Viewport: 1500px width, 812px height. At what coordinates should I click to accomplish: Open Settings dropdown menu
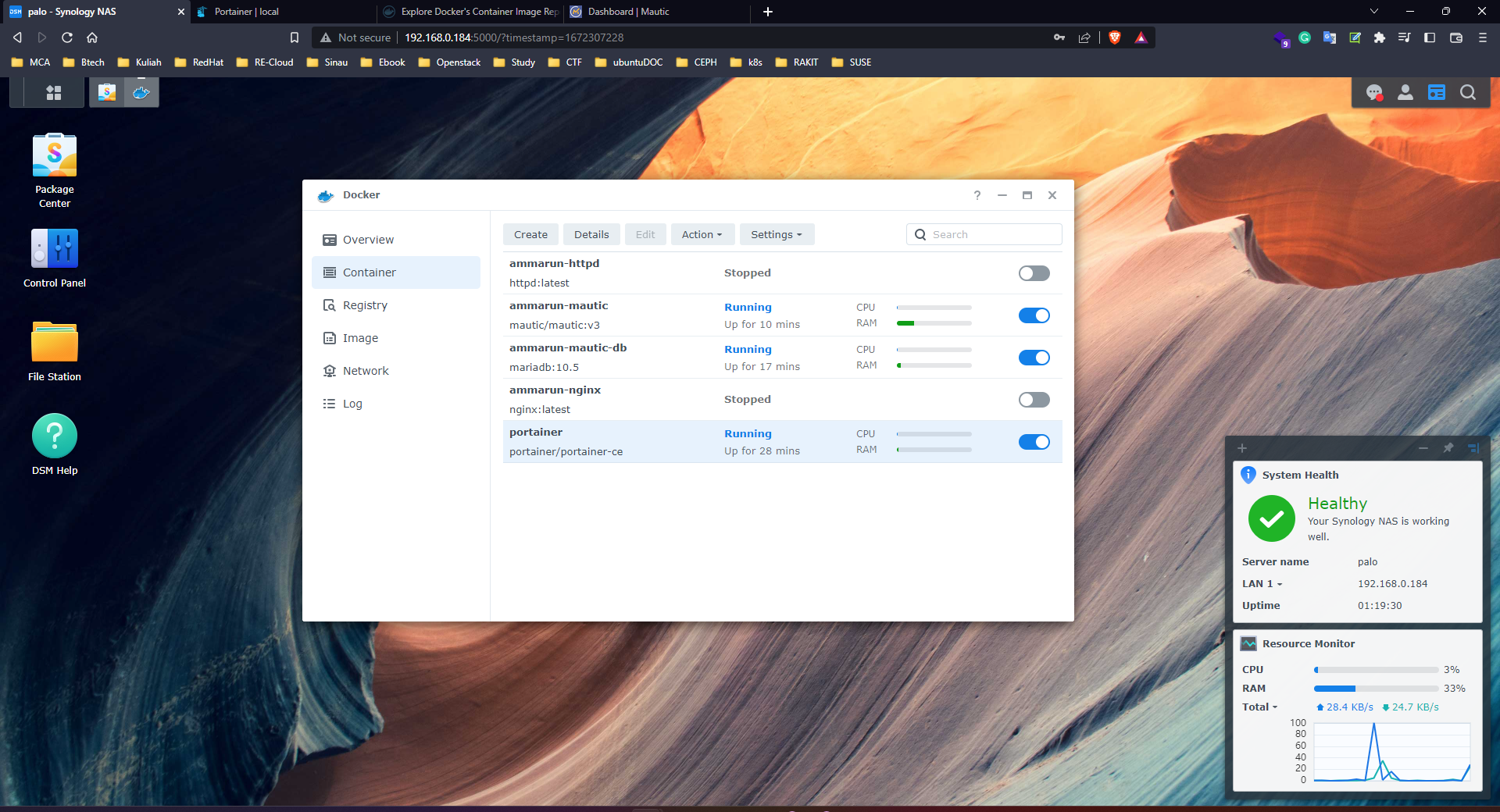pos(777,234)
